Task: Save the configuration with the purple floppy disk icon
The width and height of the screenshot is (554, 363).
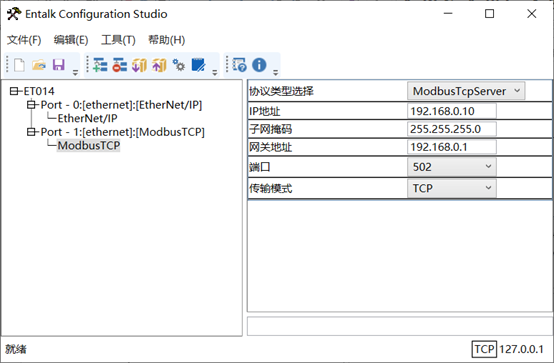Action: click(x=59, y=65)
